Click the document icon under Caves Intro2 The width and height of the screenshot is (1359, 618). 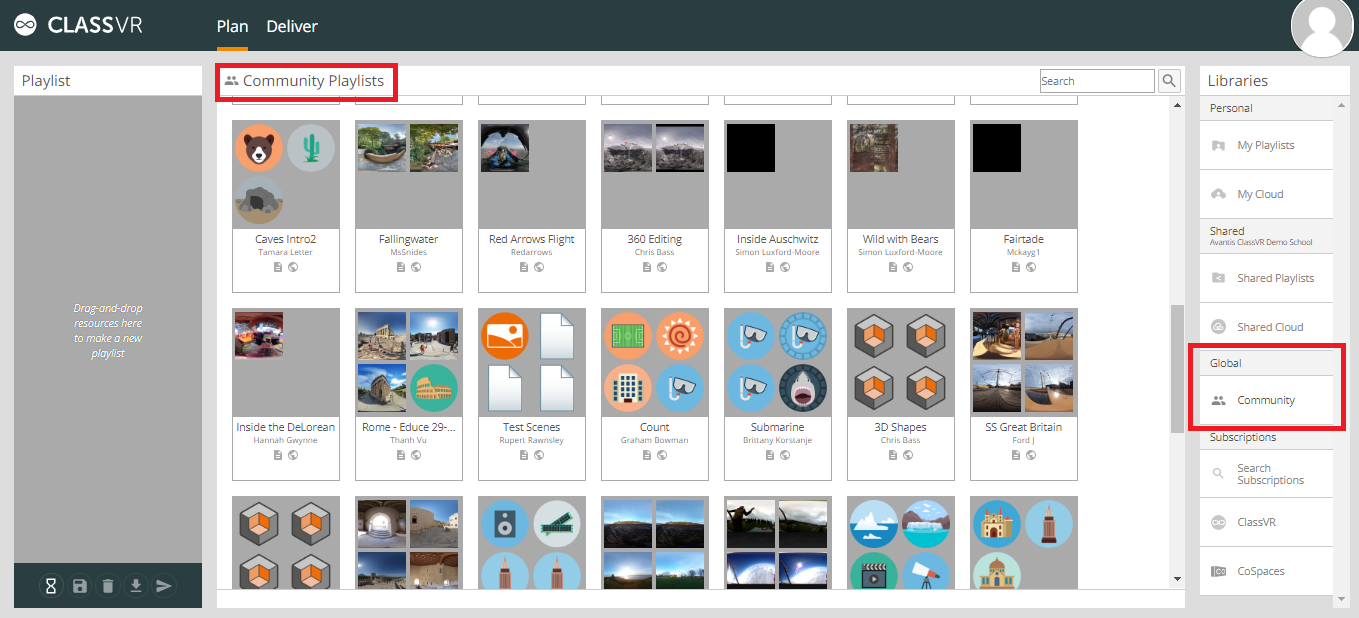pos(277,267)
